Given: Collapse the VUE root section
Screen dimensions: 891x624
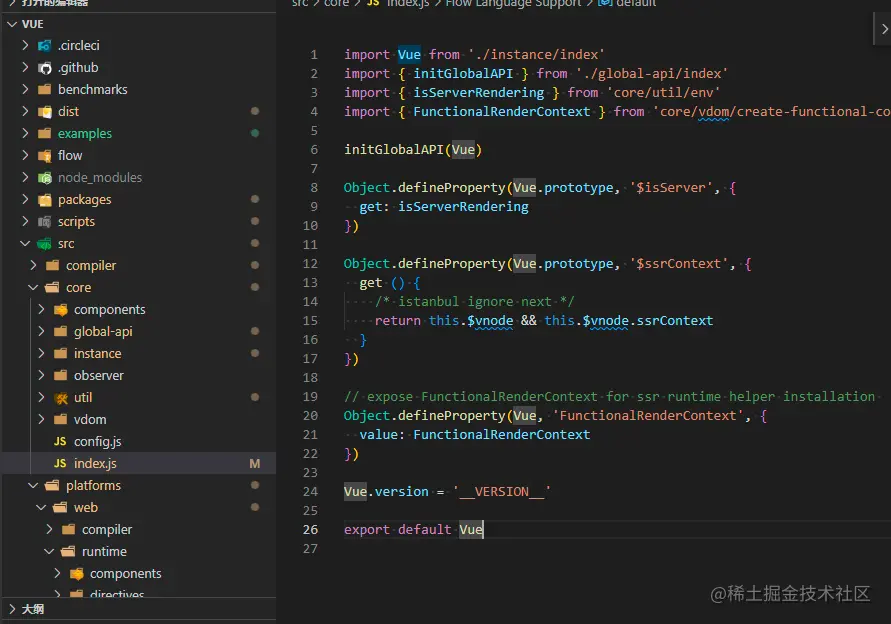Looking at the screenshot, I should click(12, 24).
